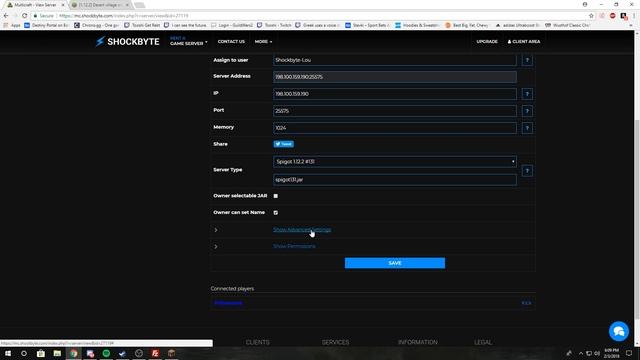Open the connected player name link
Image resolution: width=640 pixels, height=360 pixels.
pos(228,303)
